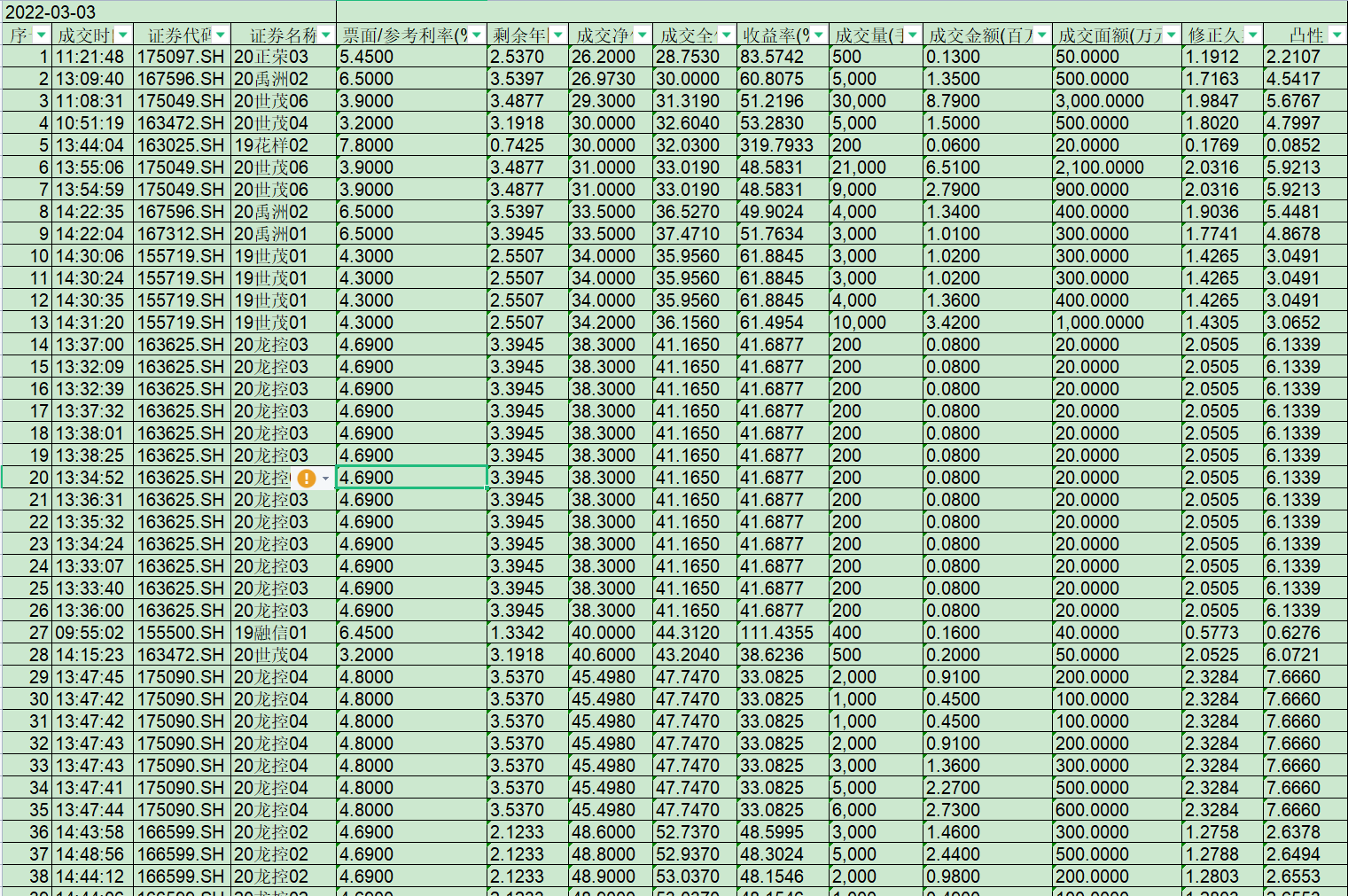Open the 剩余年限 filter dropdown
This screenshot has height=896, width=1348.
[557, 35]
